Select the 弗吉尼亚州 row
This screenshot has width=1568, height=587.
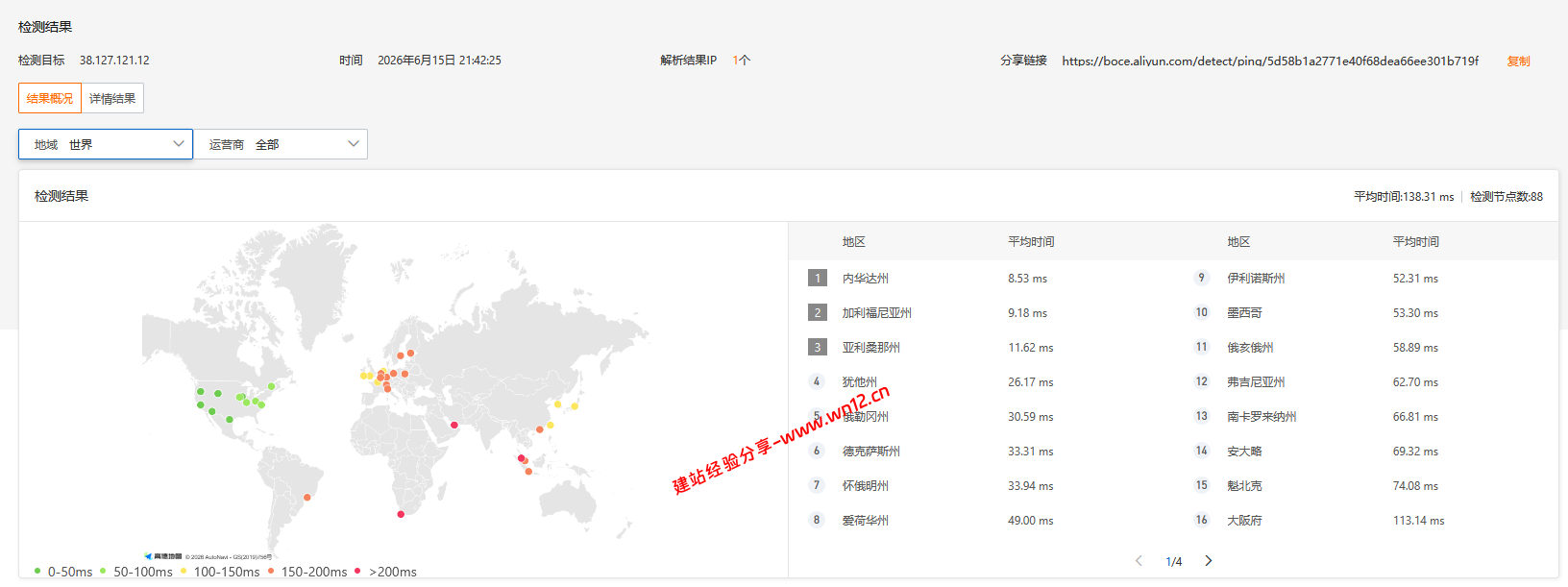(1366, 381)
